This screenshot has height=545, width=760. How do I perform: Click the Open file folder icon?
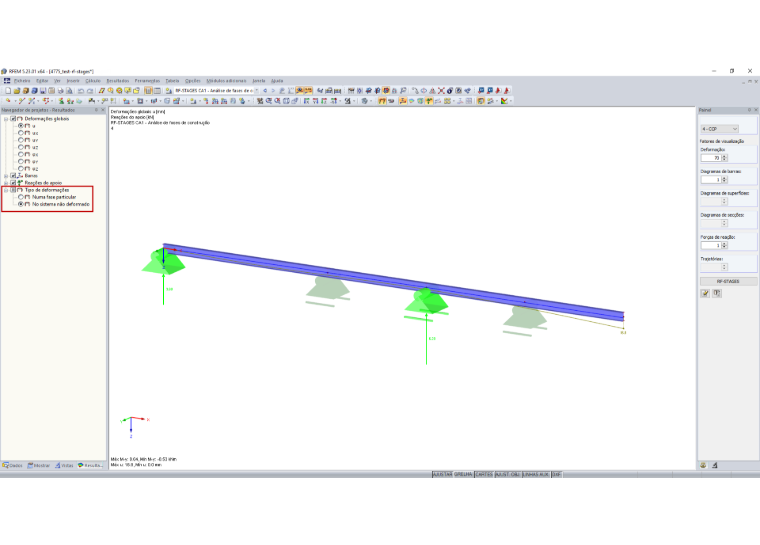pyautogui.click(x=17, y=91)
